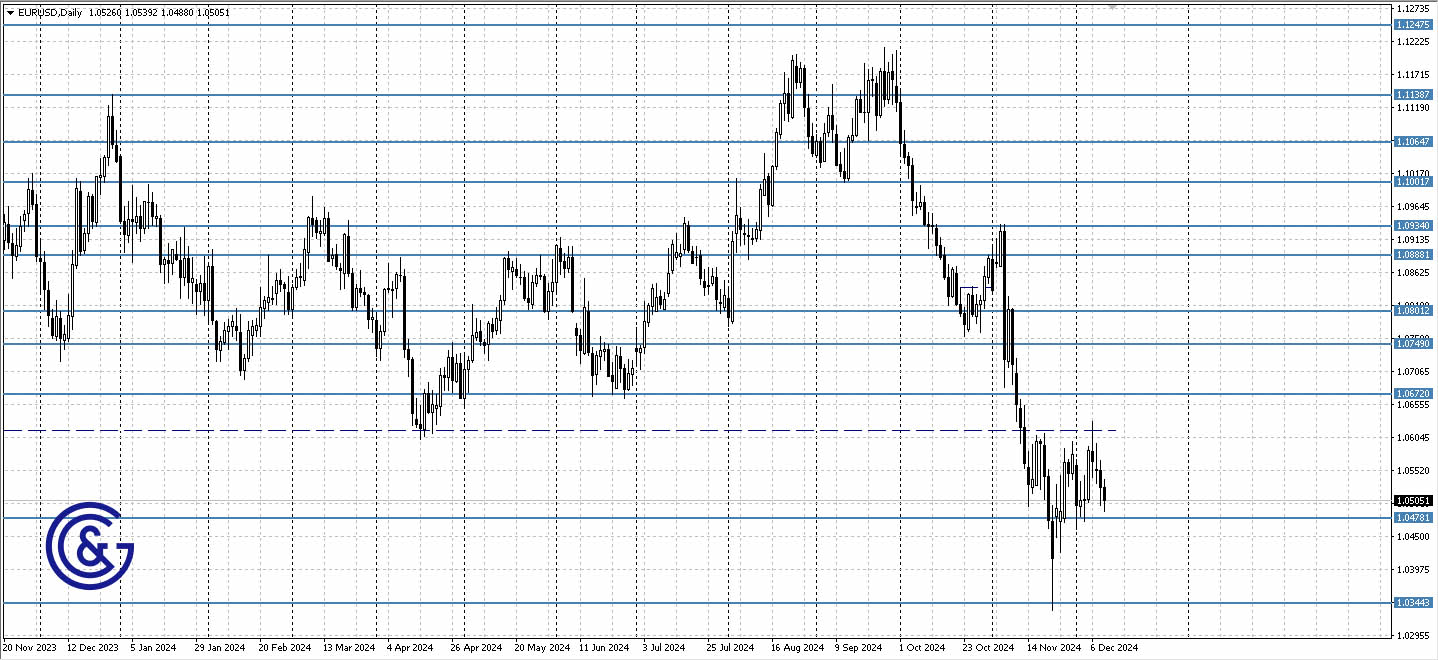Click the current price tag 1.05051
This screenshot has height=660, width=1438.
tap(1412, 499)
